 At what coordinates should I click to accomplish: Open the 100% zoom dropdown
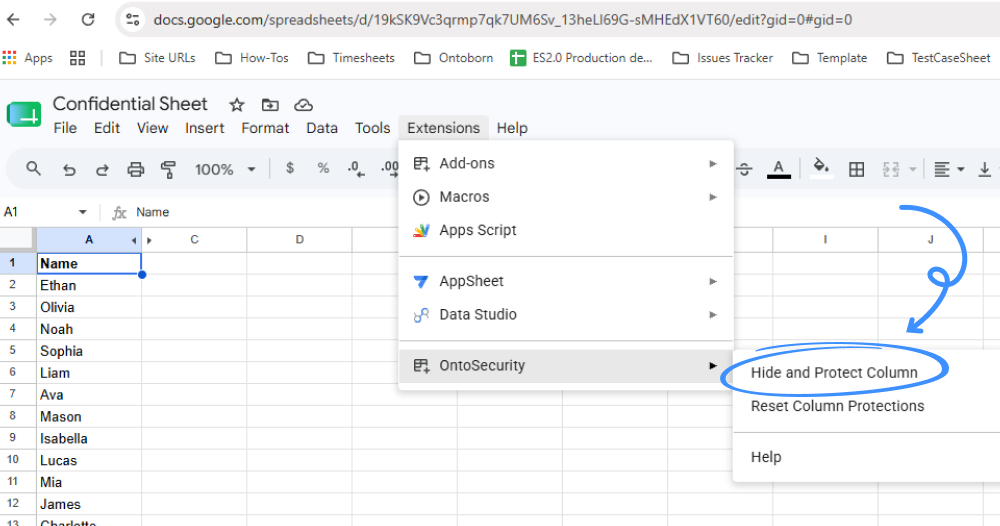tap(225, 170)
